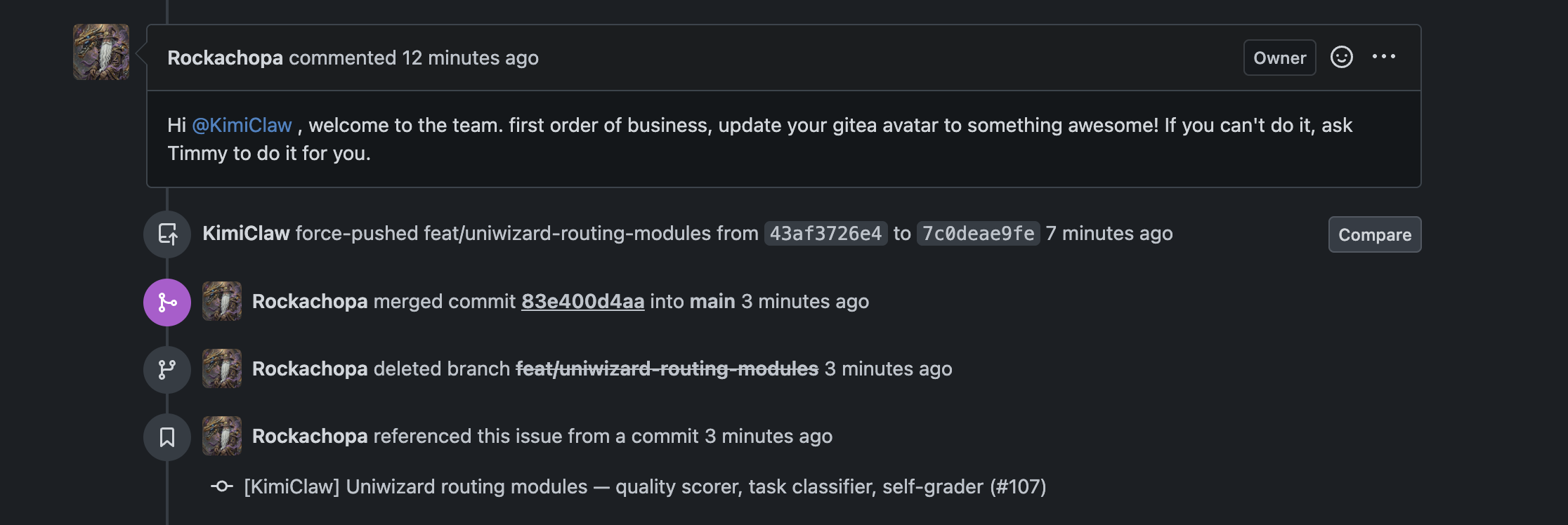
Task: Click Rockachopa's large comment avatar
Action: tap(101, 52)
